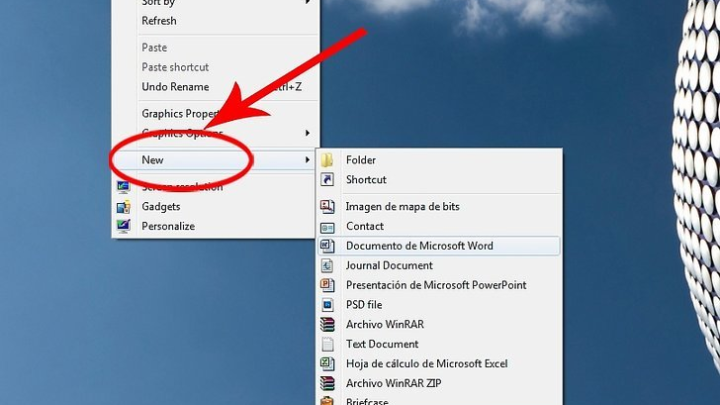Select Documento de Microsoft Word
This screenshot has height=405, width=720.
click(x=439, y=246)
